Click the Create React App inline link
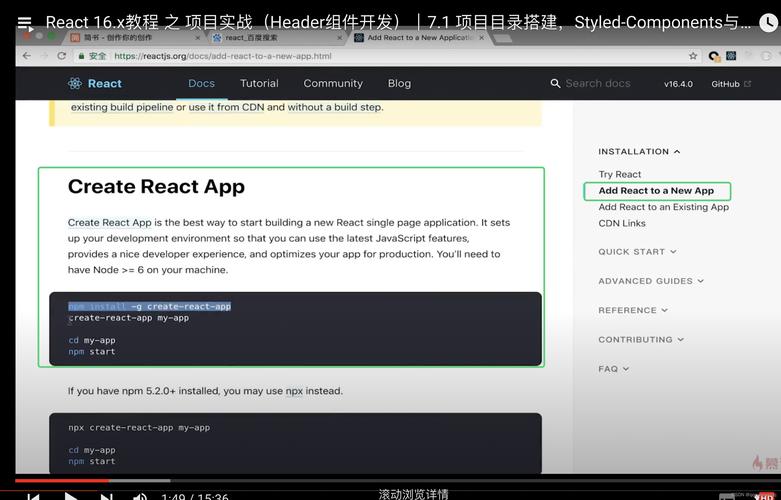 (110, 223)
